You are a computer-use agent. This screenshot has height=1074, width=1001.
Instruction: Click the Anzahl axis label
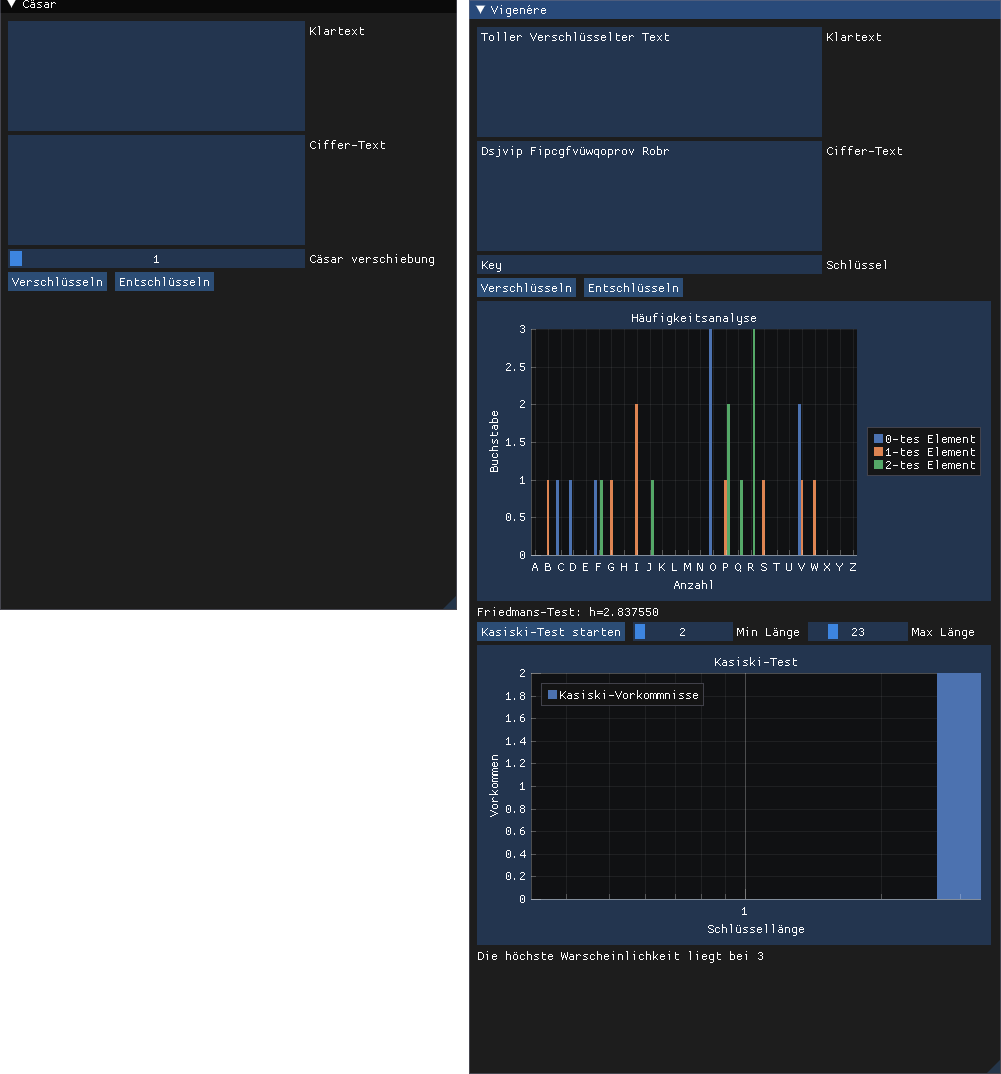(x=693, y=585)
